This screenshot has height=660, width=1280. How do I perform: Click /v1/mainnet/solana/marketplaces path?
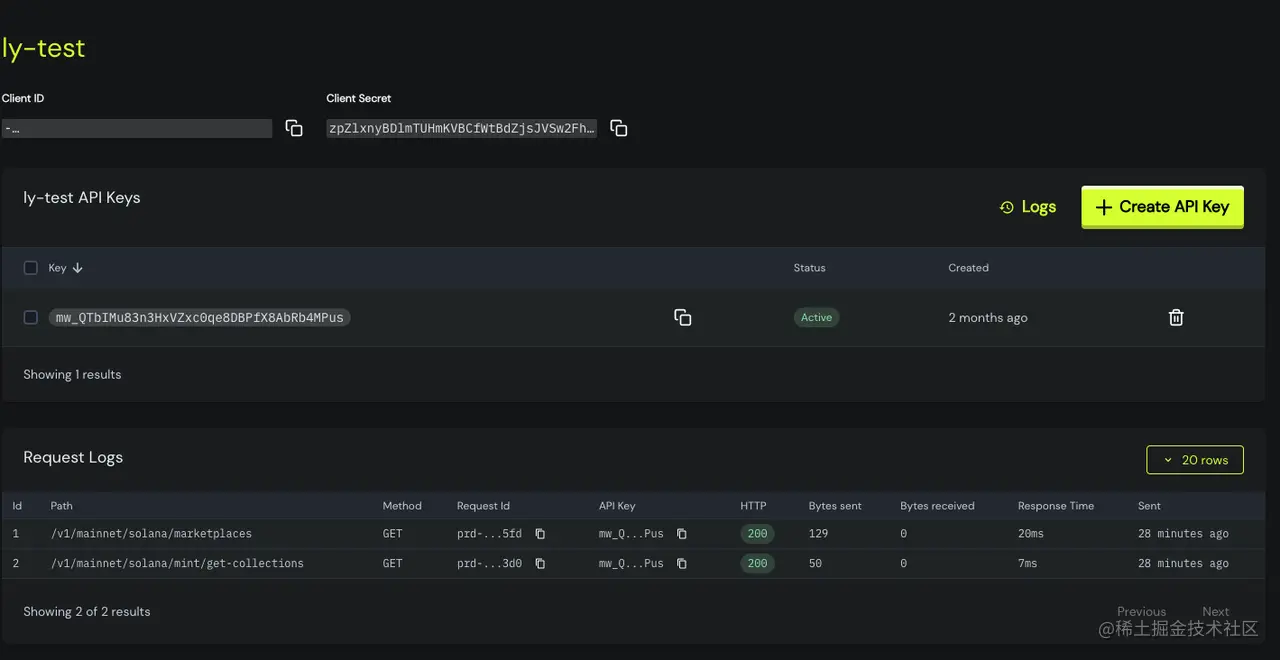pyautogui.click(x=151, y=534)
